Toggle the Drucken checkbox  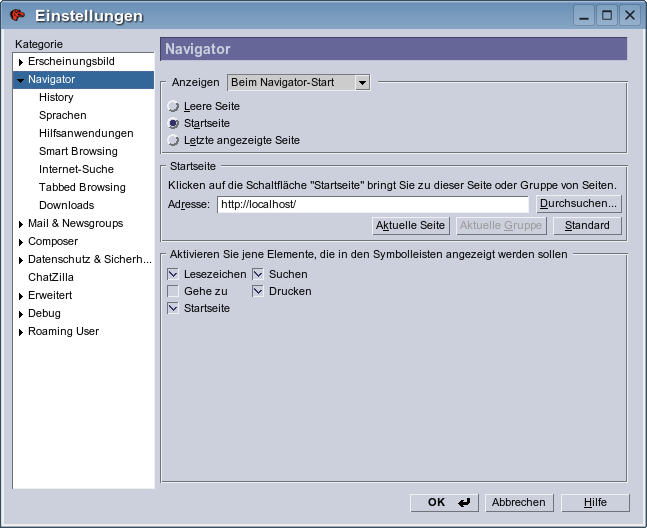pos(258,291)
